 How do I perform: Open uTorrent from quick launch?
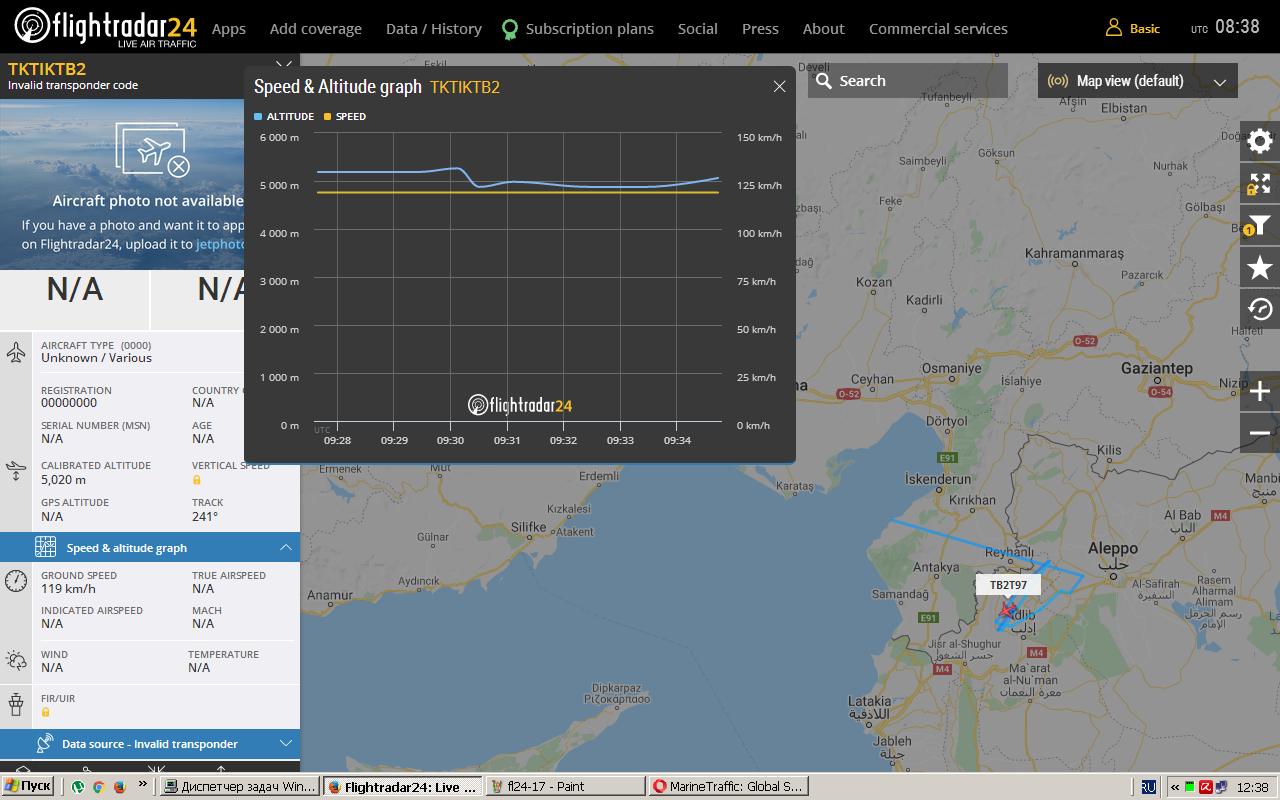(78, 787)
